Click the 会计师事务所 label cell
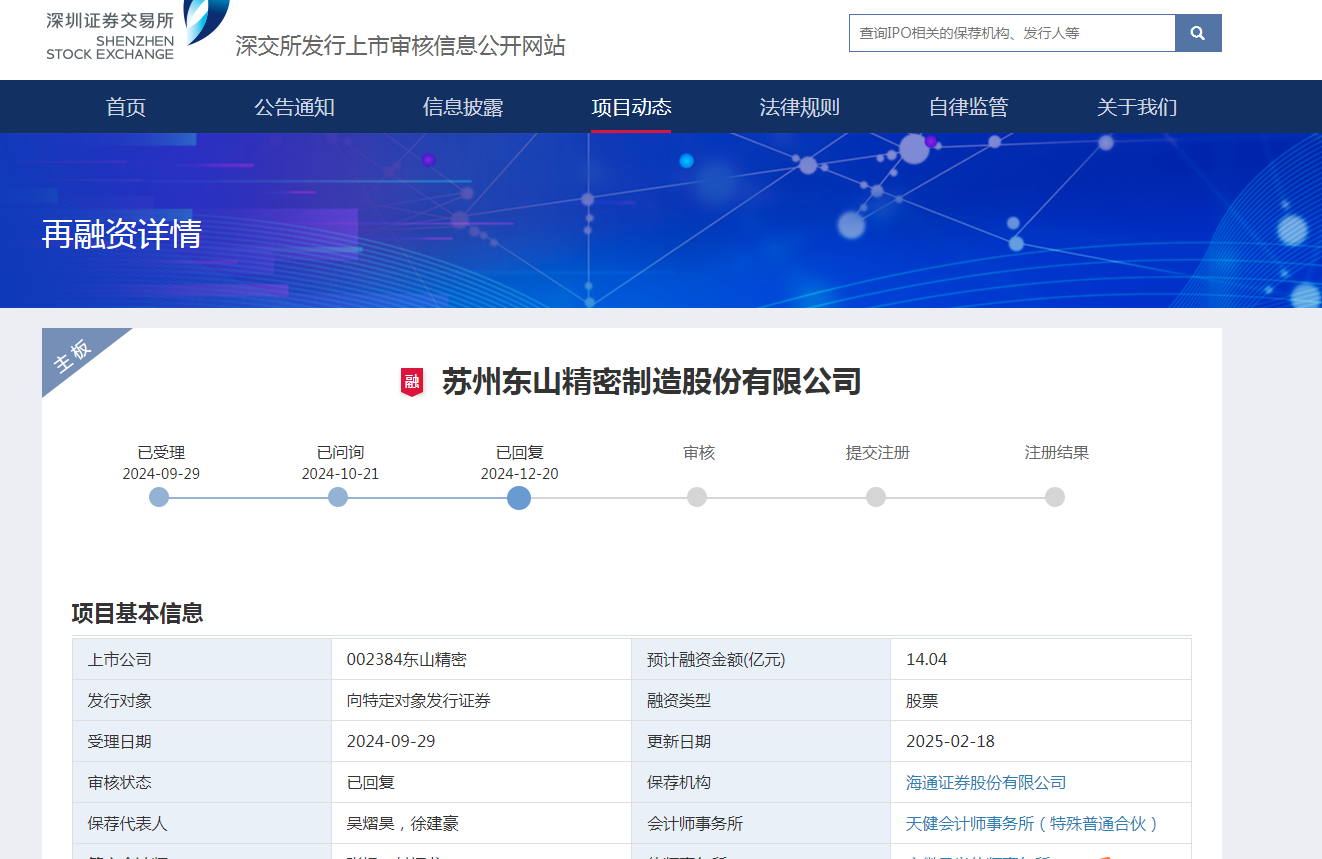The image size is (1322, 859). pyautogui.click(x=761, y=824)
